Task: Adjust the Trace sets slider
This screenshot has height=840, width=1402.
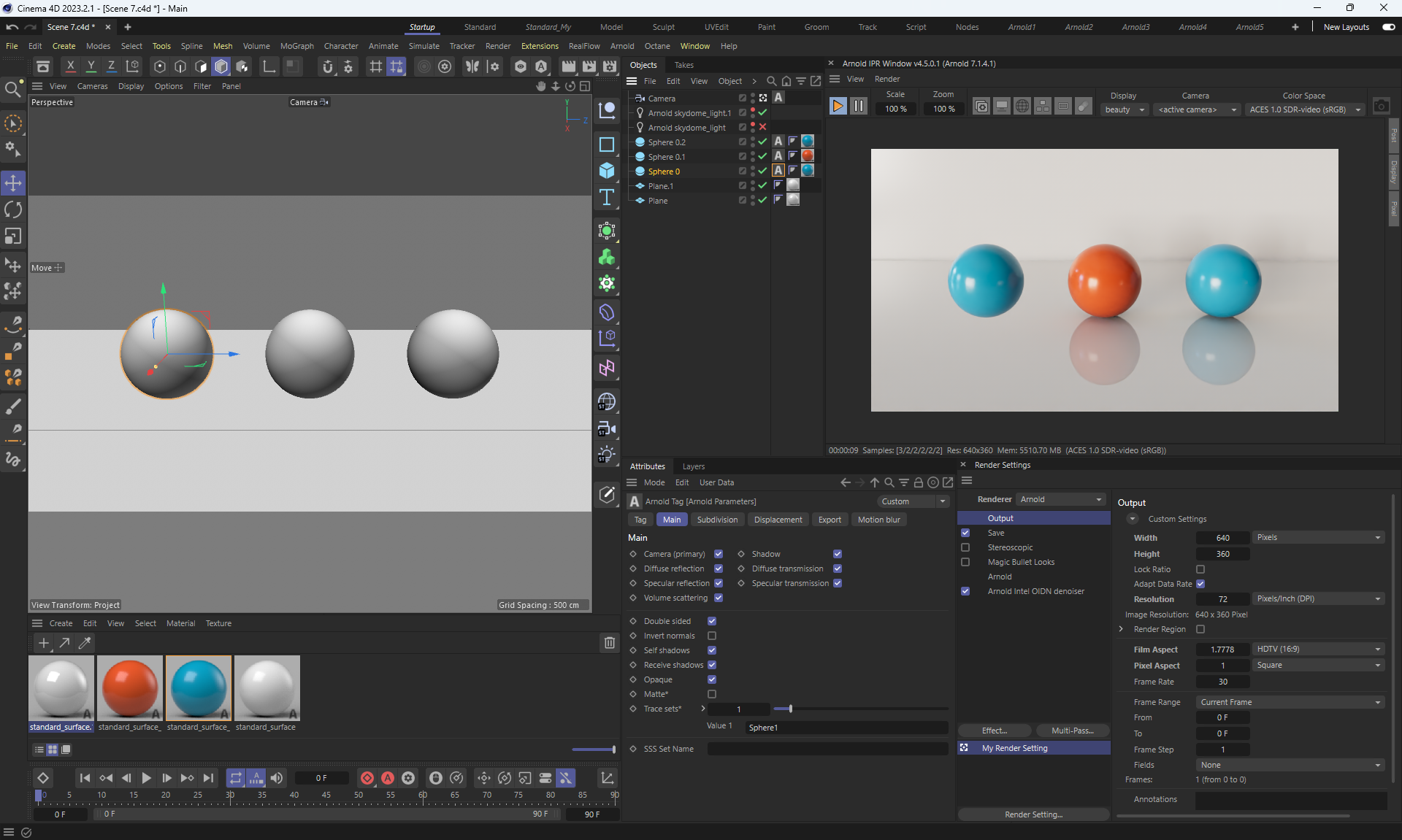Action: [791, 709]
